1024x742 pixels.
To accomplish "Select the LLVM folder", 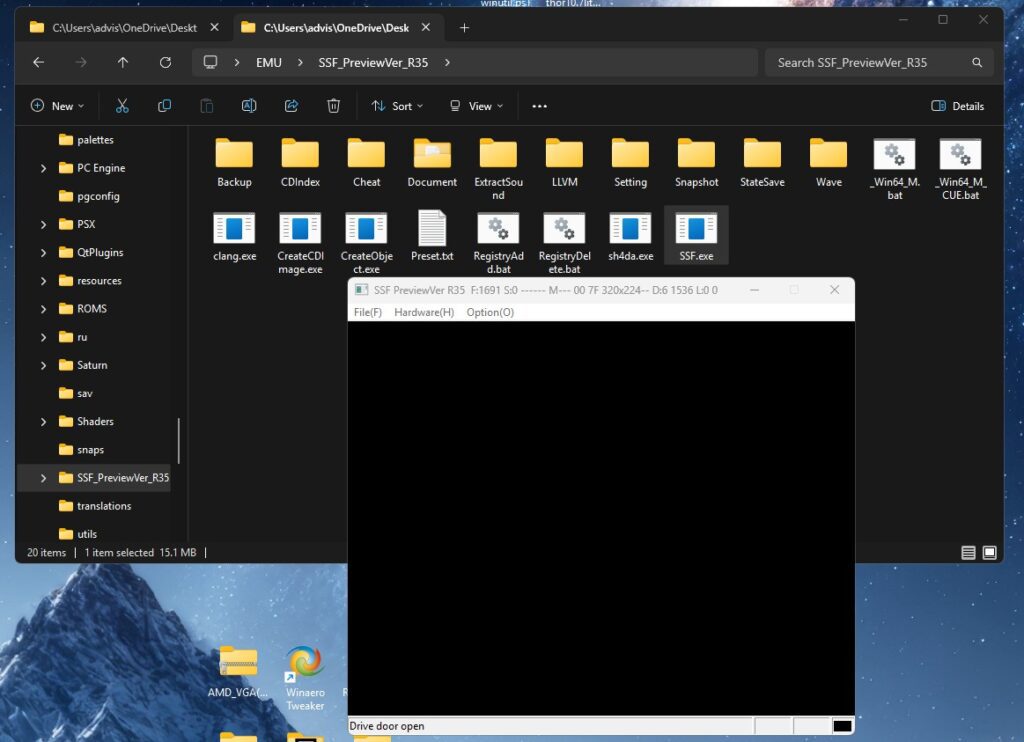I will [x=564, y=162].
